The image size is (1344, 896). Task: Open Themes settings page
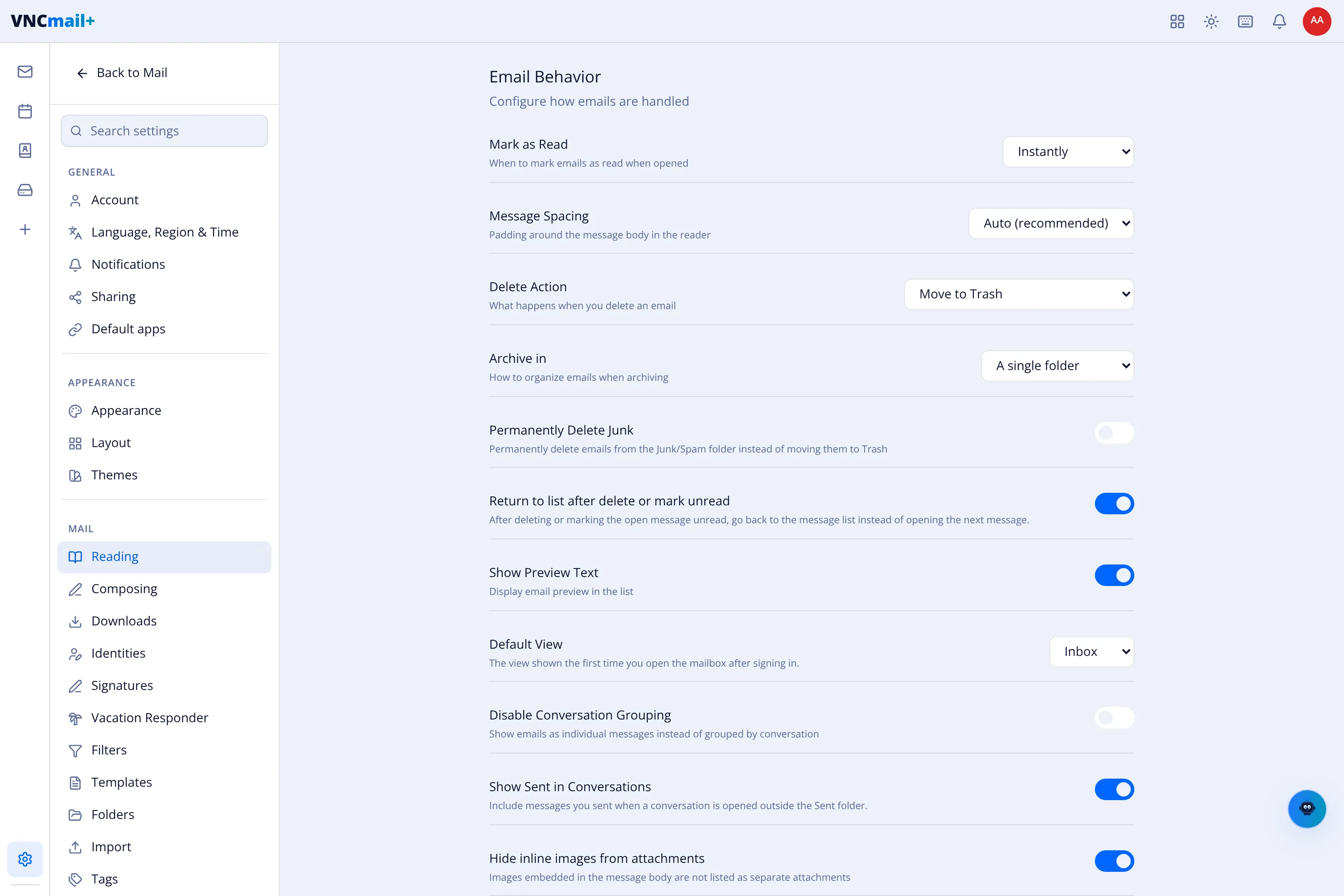(164, 475)
